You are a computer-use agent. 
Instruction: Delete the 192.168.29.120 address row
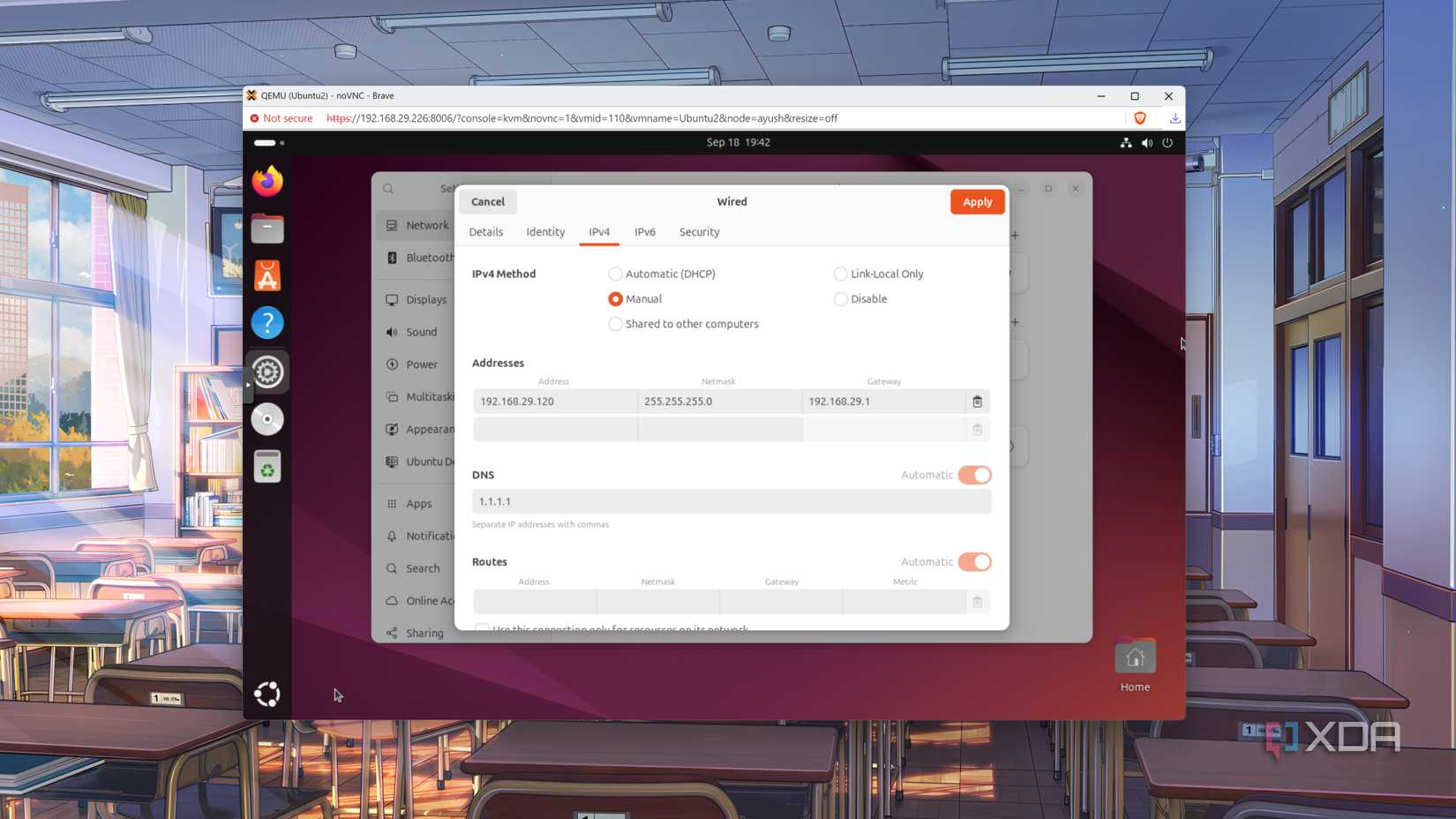point(976,402)
